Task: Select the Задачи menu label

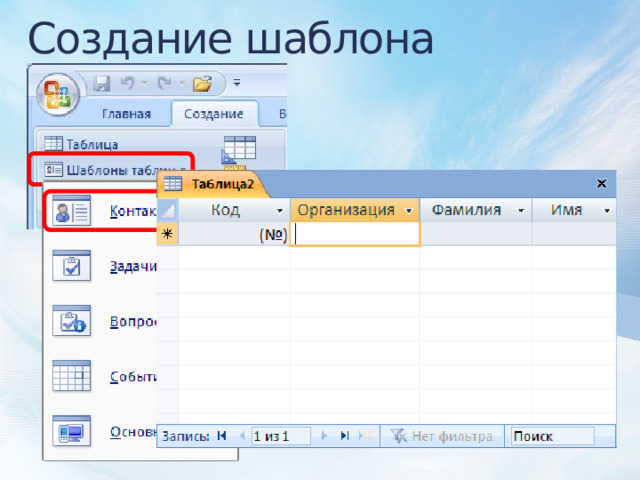Action: tap(133, 266)
